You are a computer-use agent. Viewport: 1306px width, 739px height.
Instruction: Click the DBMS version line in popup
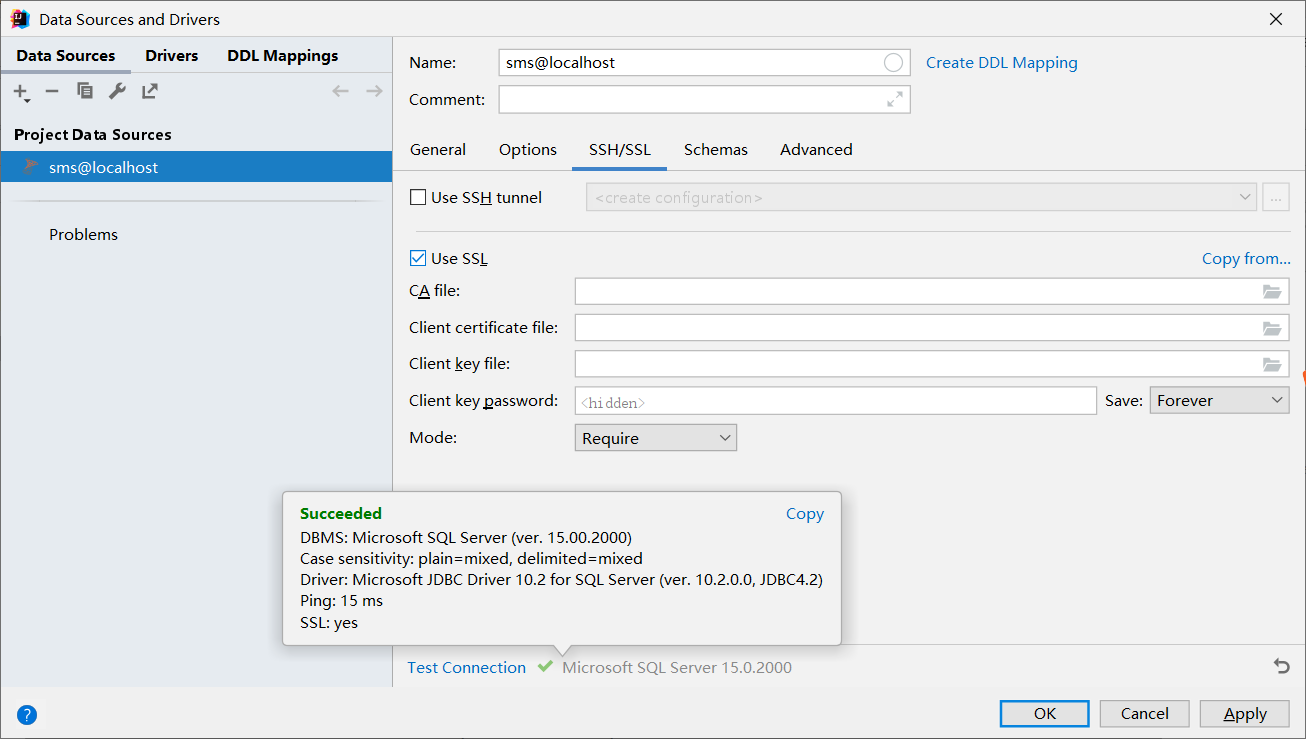click(466, 537)
